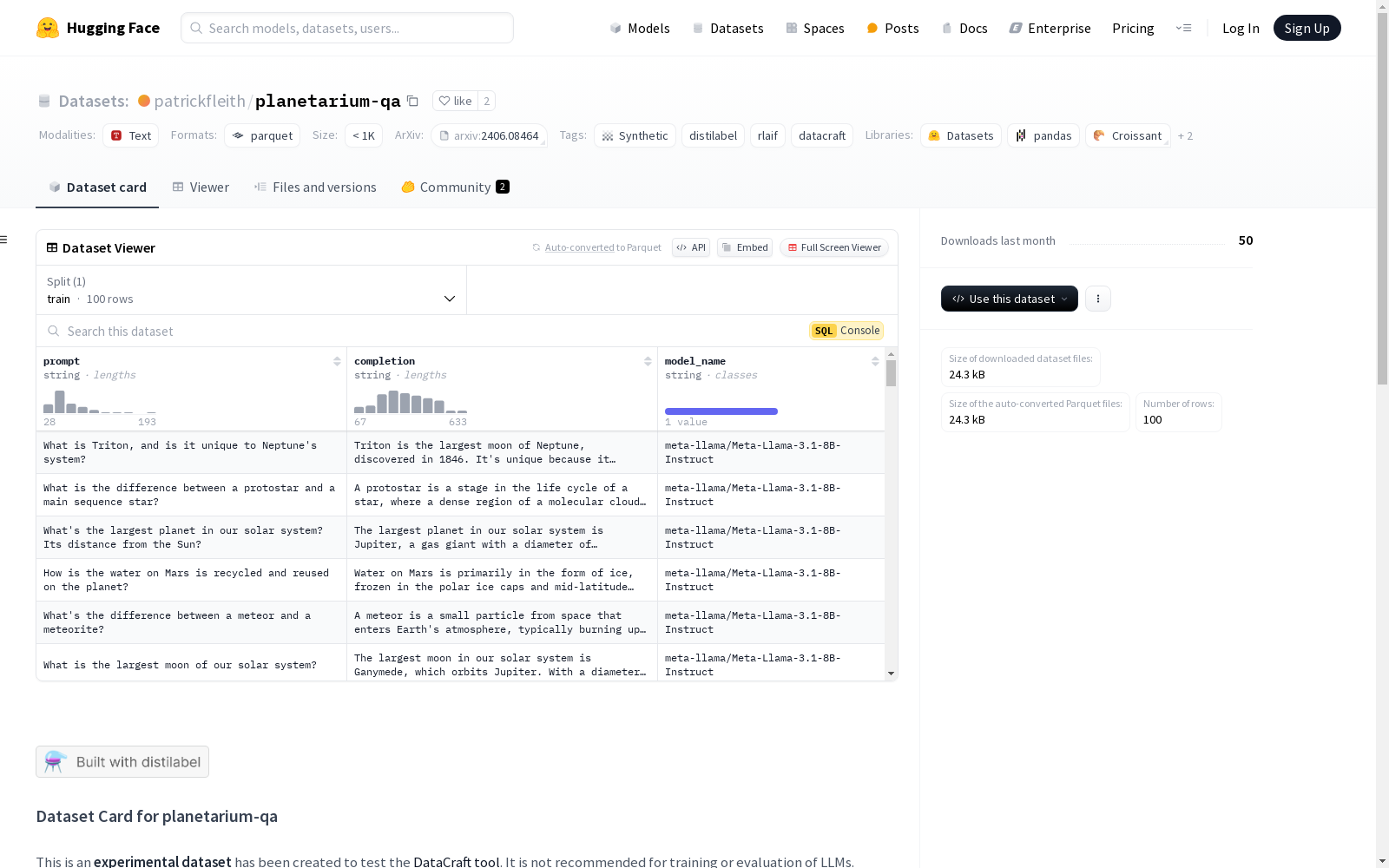The width and height of the screenshot is (1389, 868).
Task: Select the largest moon question cell
Action: [191, 663]
